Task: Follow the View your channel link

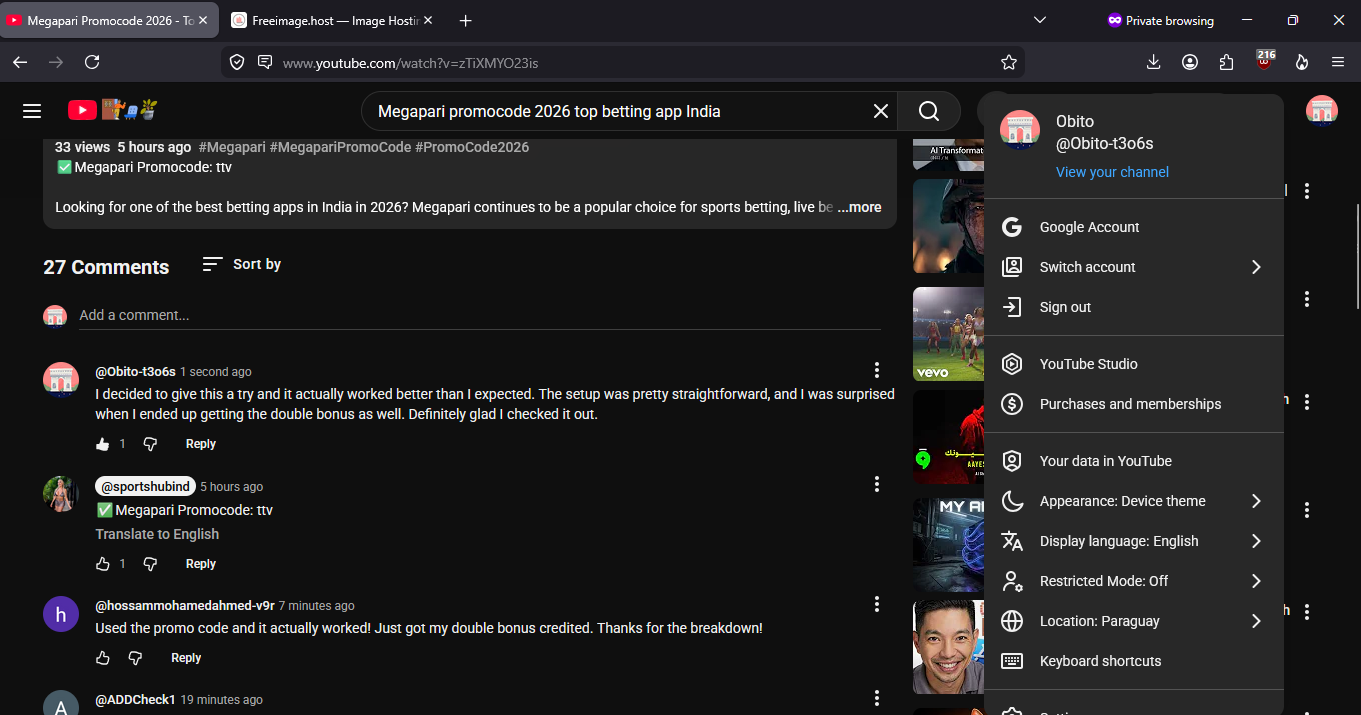Action: pos(1112,172)
